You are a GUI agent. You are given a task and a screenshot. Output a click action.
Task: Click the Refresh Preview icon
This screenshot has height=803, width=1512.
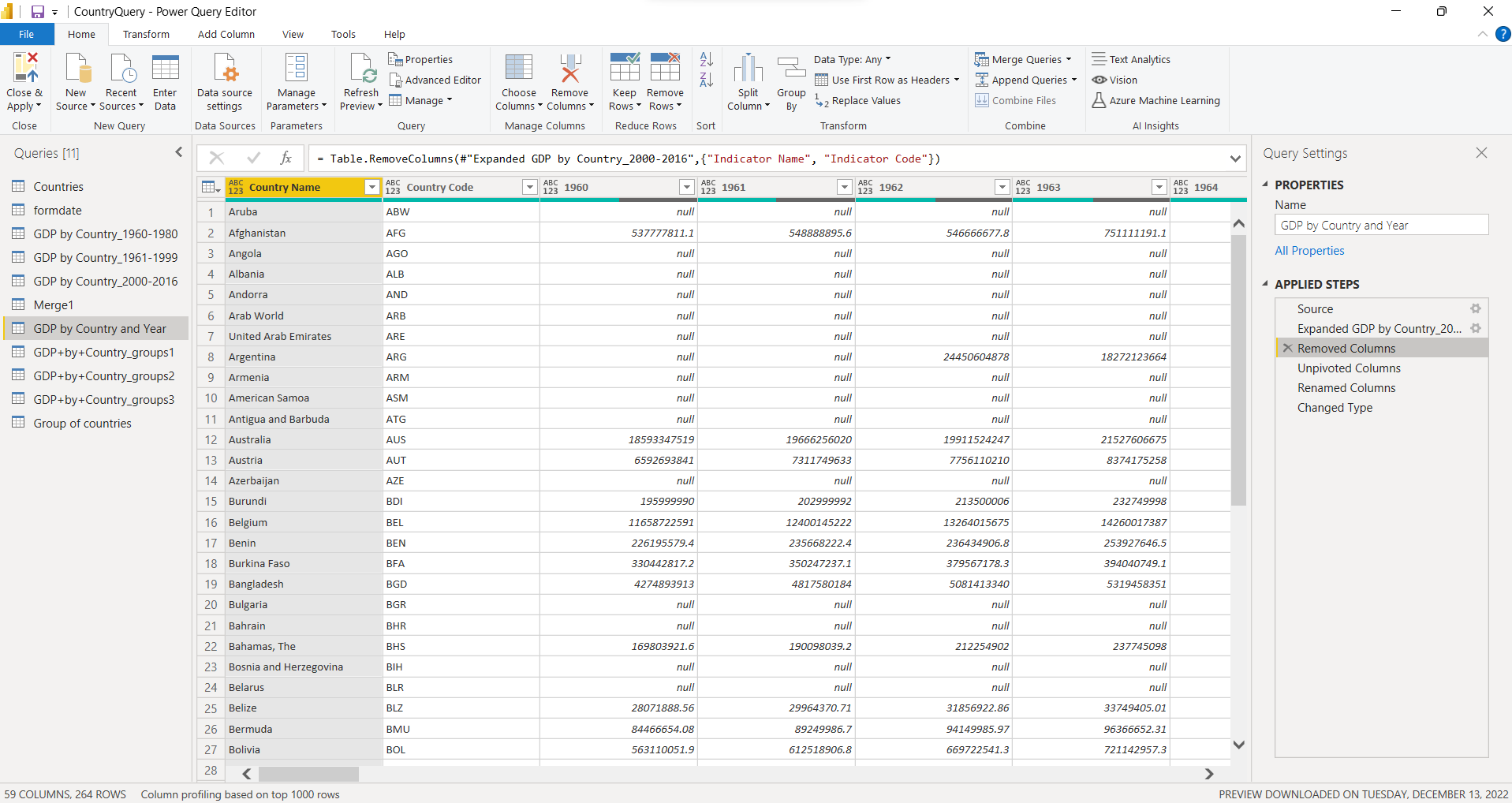(362, 68)
